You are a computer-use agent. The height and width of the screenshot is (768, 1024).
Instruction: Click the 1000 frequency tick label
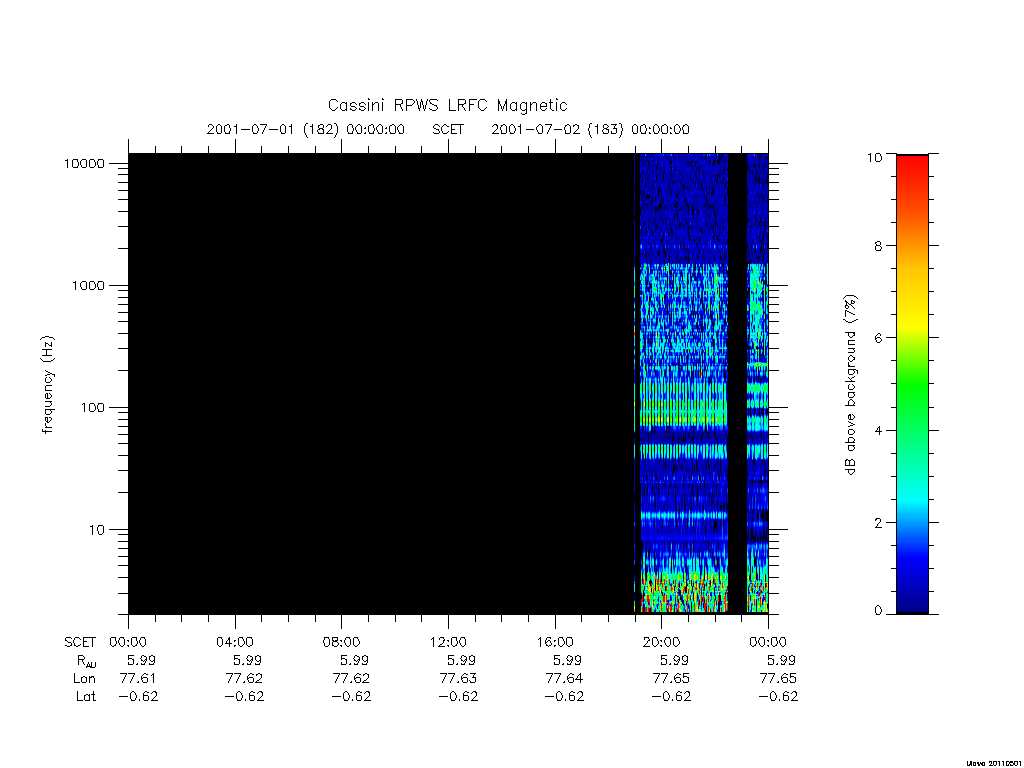coord(88,285)
